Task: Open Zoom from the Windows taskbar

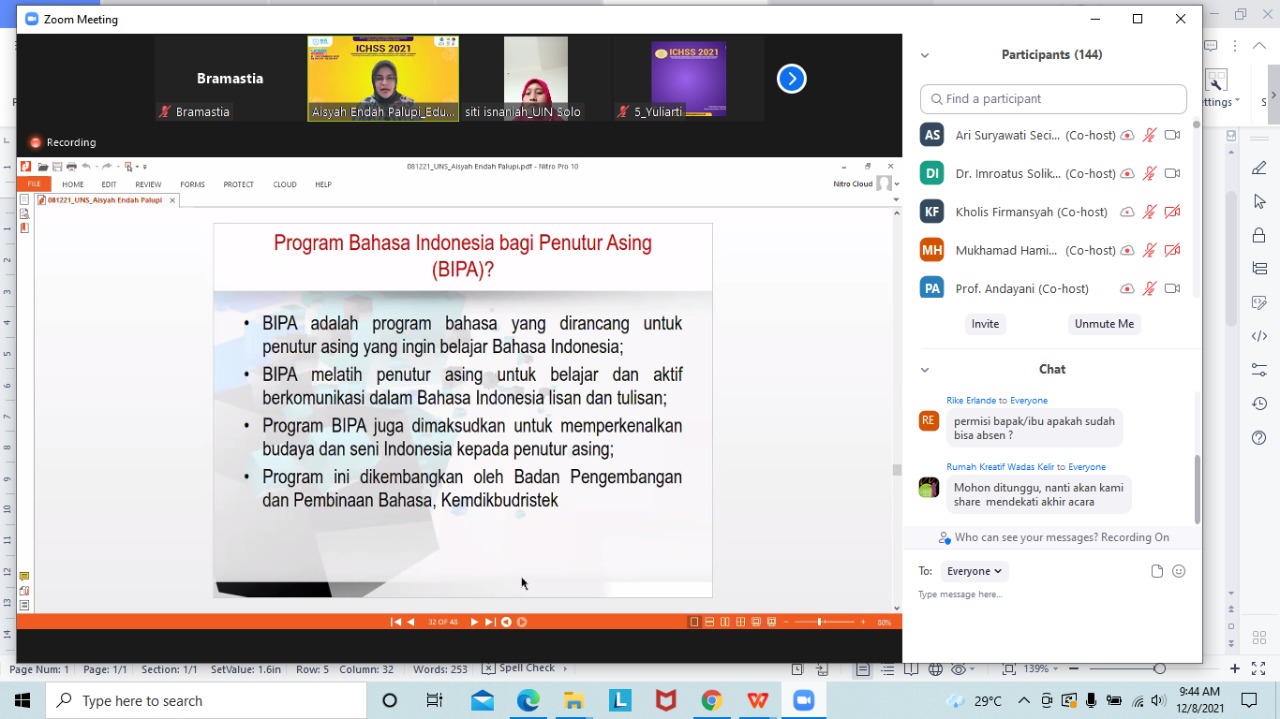Action: tap(803, 701)
